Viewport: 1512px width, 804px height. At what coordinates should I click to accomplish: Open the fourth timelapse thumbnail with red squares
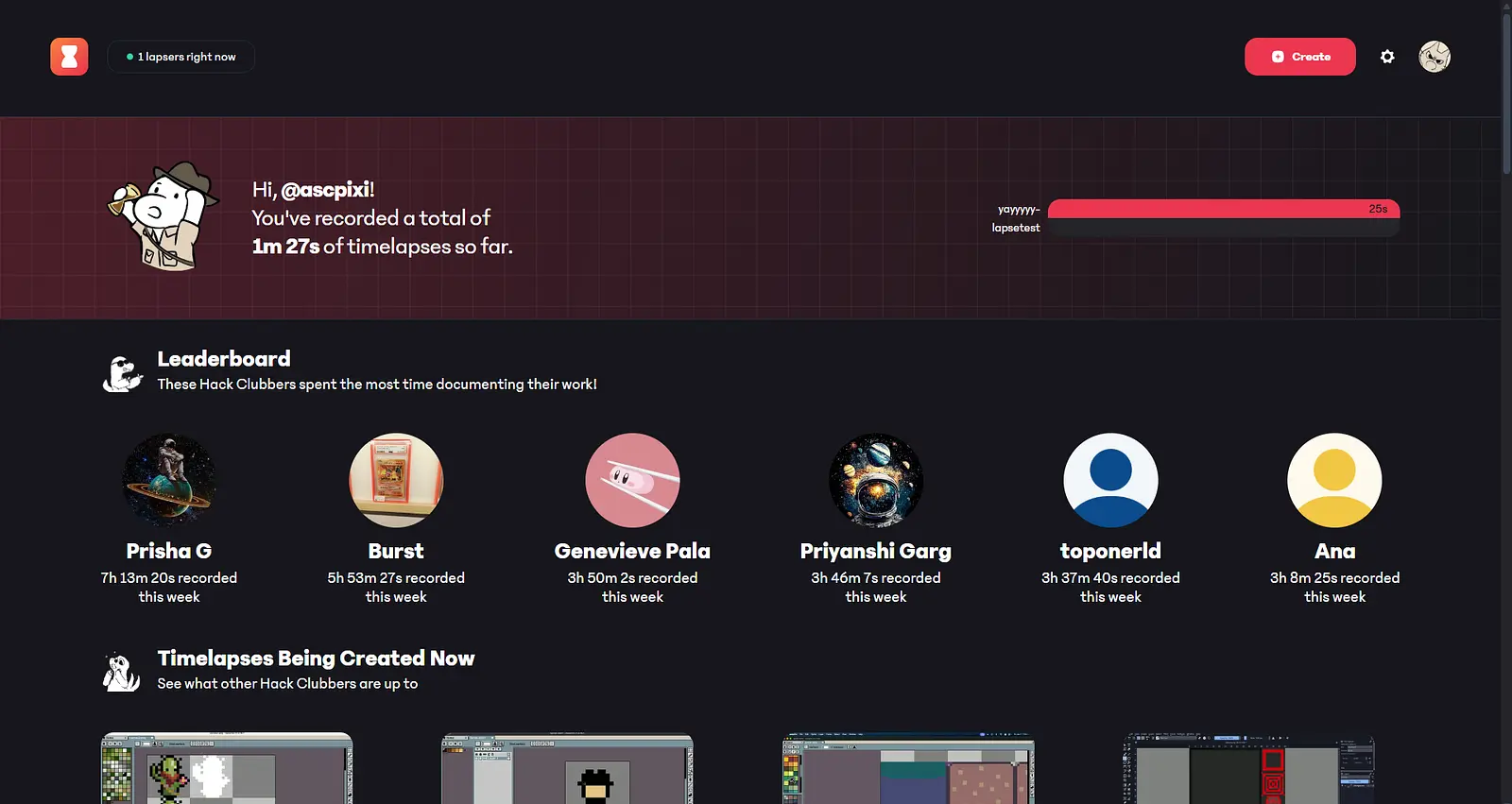click(x=1248, y=769)
